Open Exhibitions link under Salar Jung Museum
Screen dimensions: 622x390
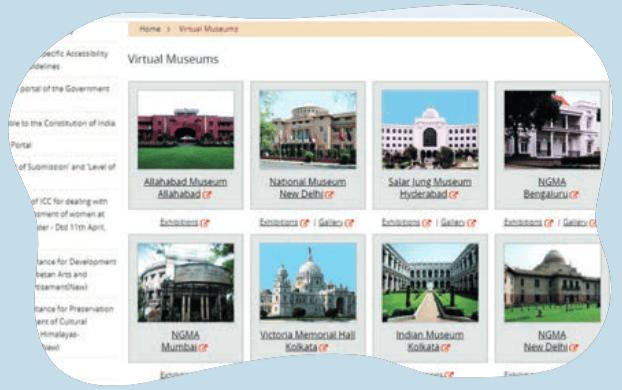point(401,223)
